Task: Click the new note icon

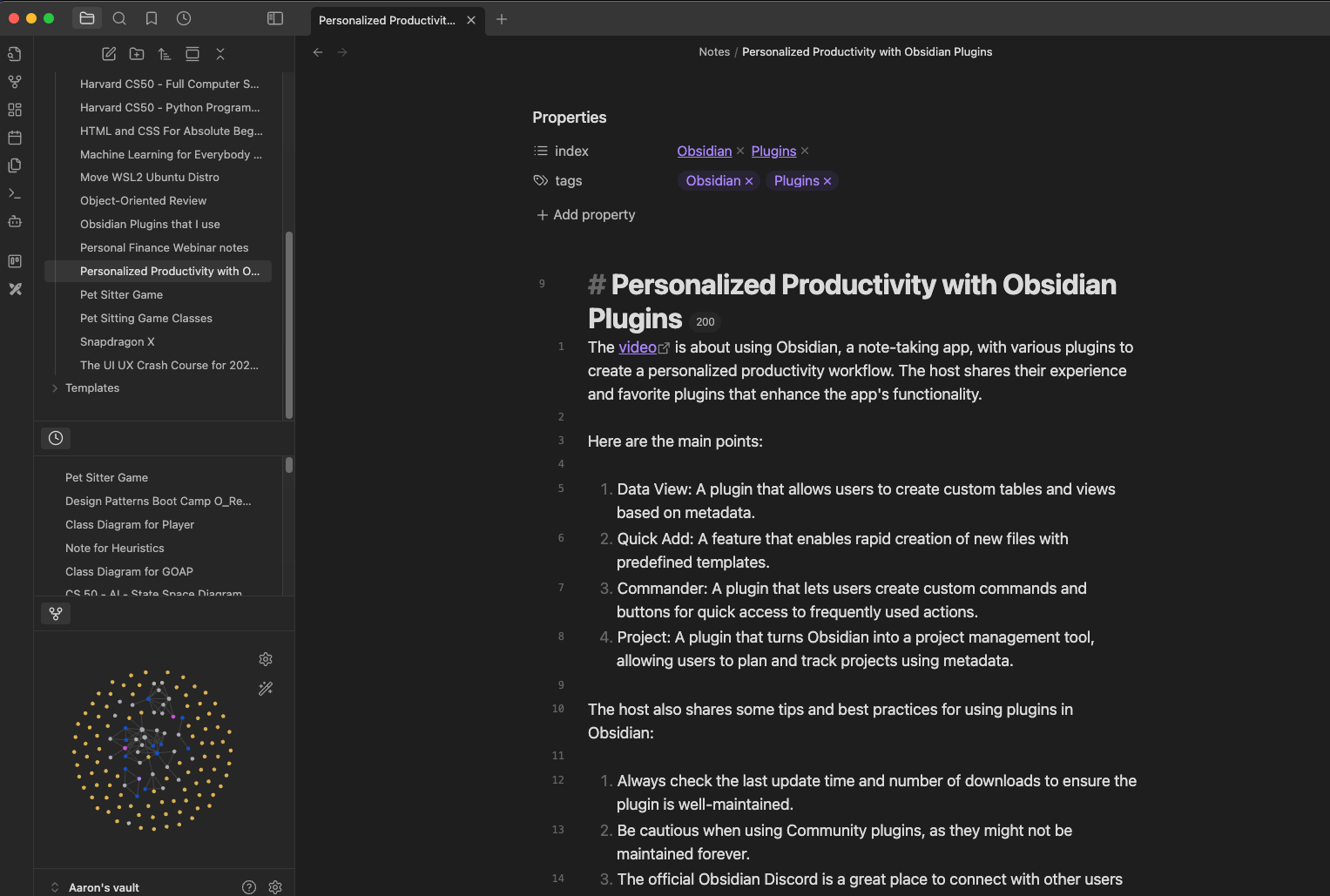Action: (109, 54)
